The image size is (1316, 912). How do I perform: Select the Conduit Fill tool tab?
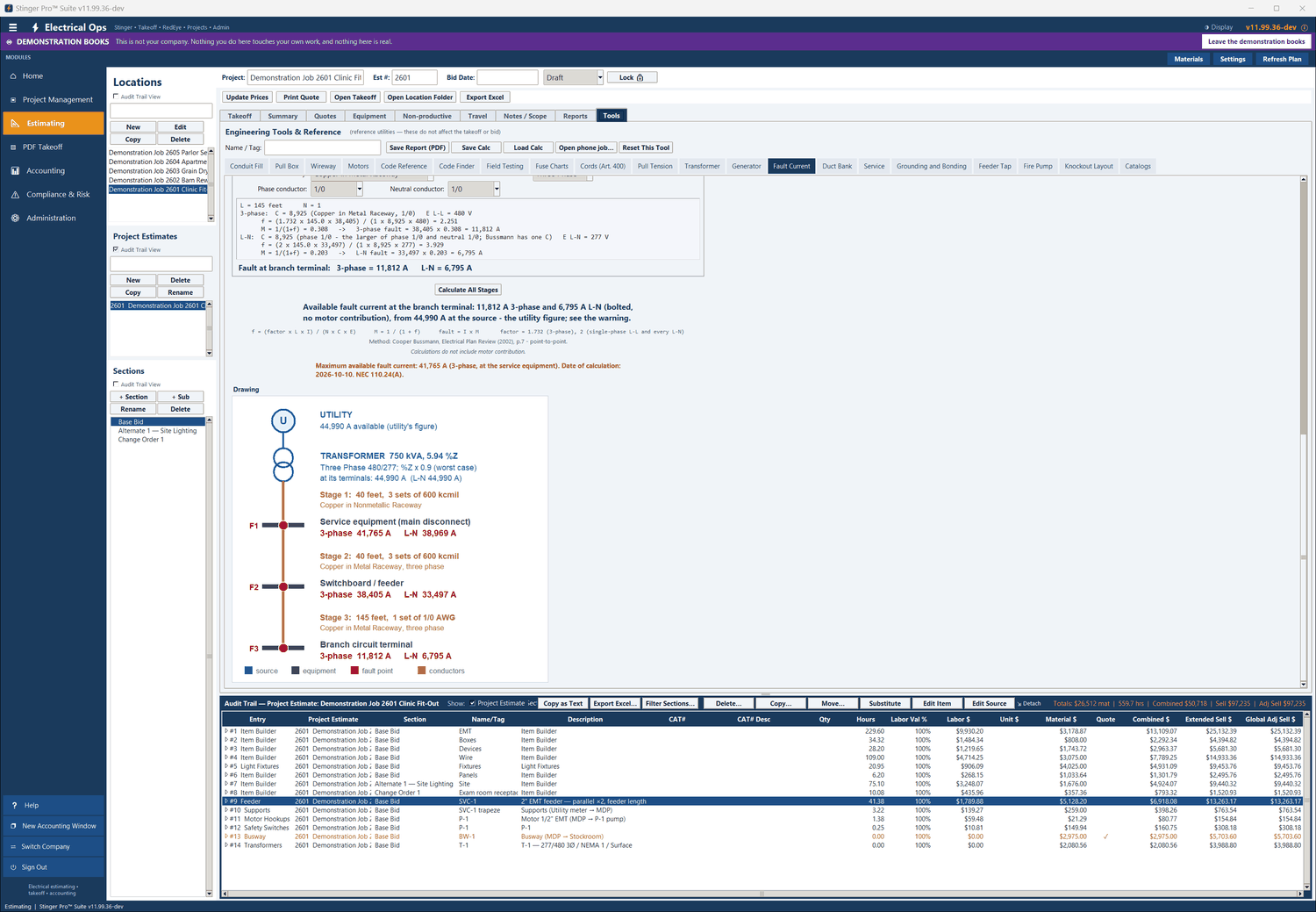[247, 166]
